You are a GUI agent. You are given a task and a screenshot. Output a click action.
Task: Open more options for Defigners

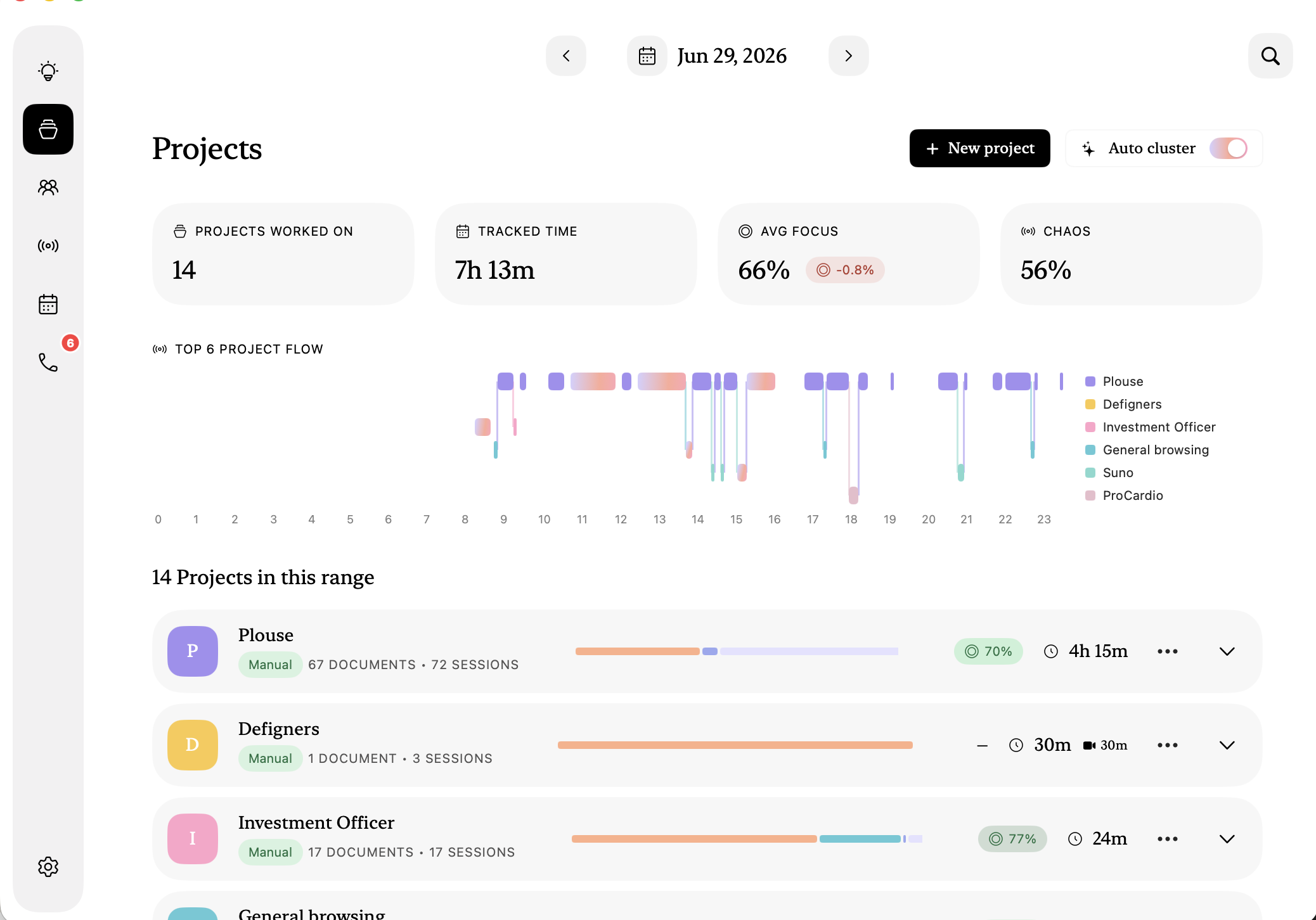click(1168, 745)
